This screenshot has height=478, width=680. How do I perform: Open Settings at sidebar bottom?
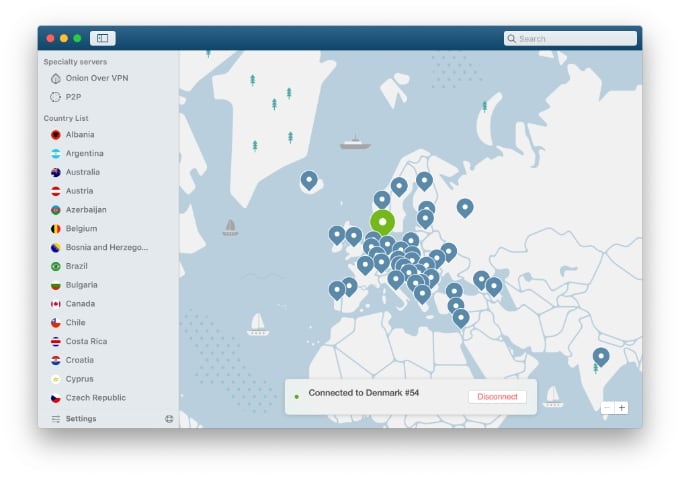81,419
